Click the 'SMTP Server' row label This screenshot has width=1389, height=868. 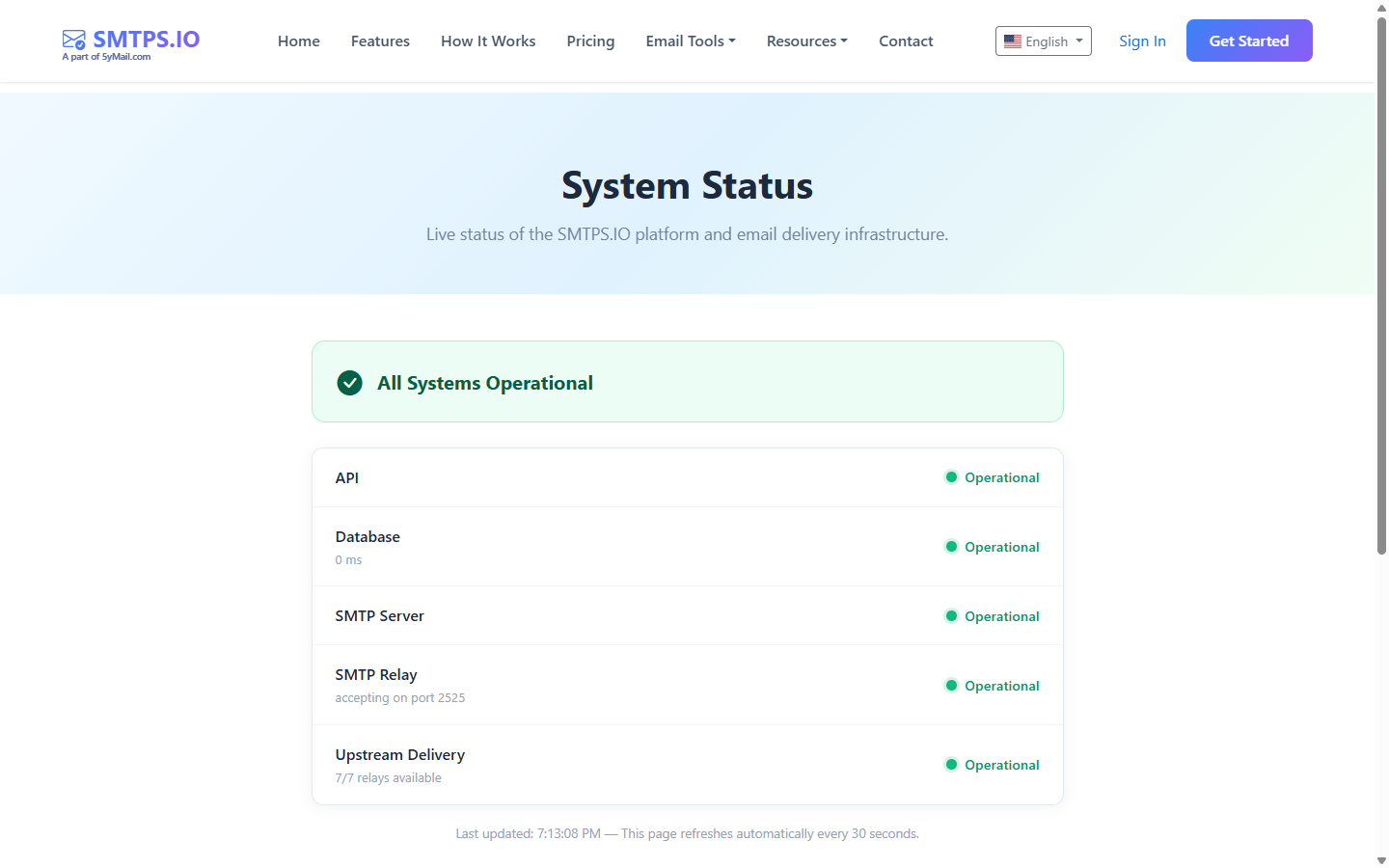[379, 615]
